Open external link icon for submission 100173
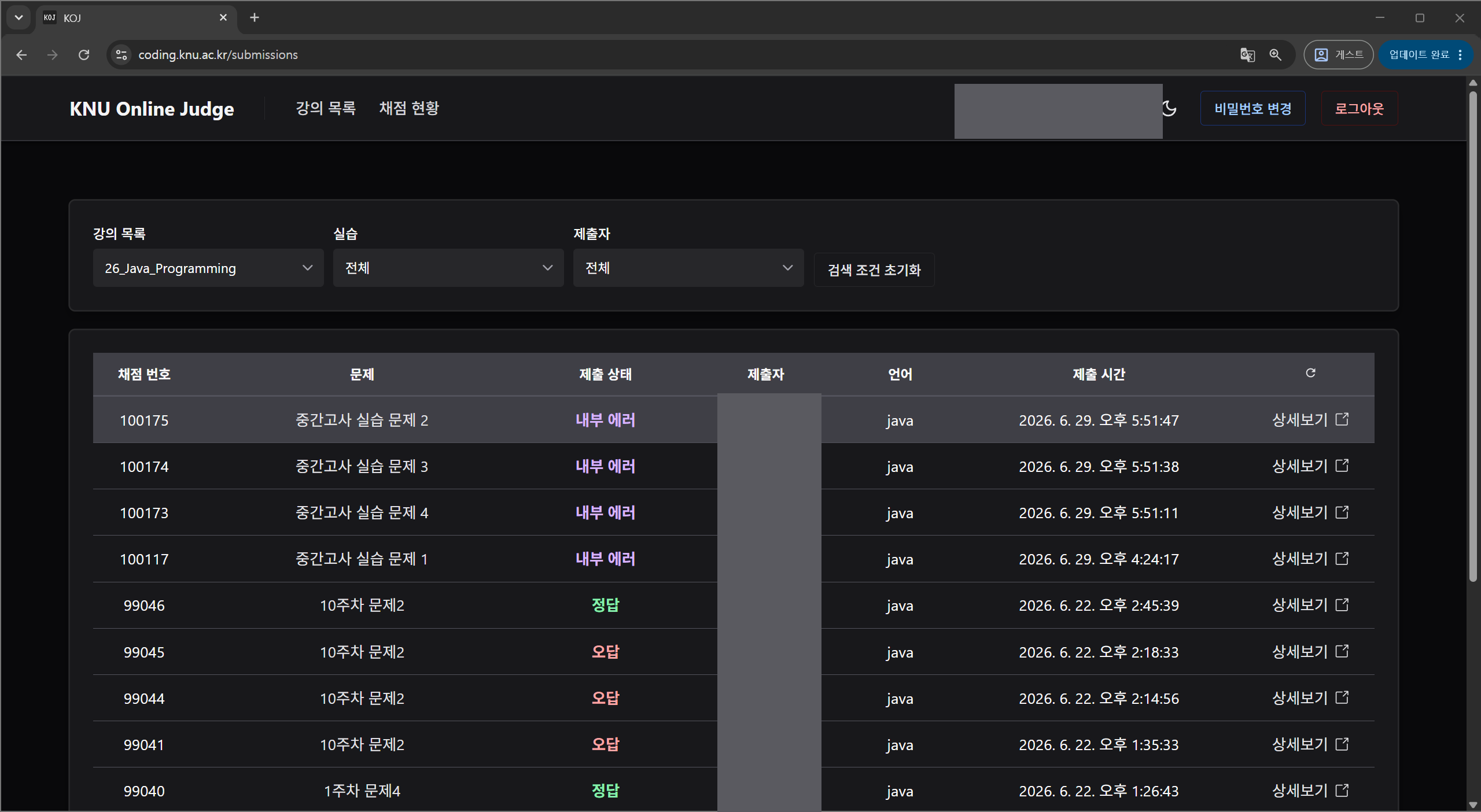The image size is (1481, 812). (1342, 512)
